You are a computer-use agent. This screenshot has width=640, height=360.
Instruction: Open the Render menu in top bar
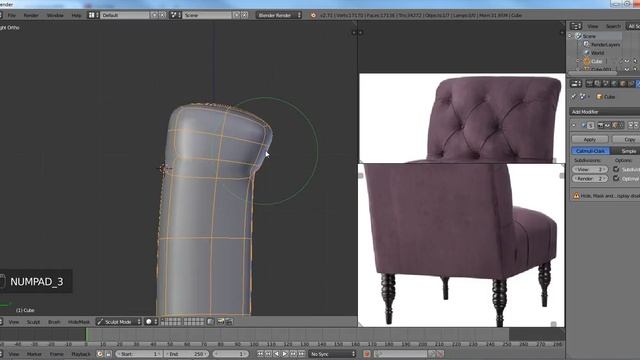click(x=31, y=15)
